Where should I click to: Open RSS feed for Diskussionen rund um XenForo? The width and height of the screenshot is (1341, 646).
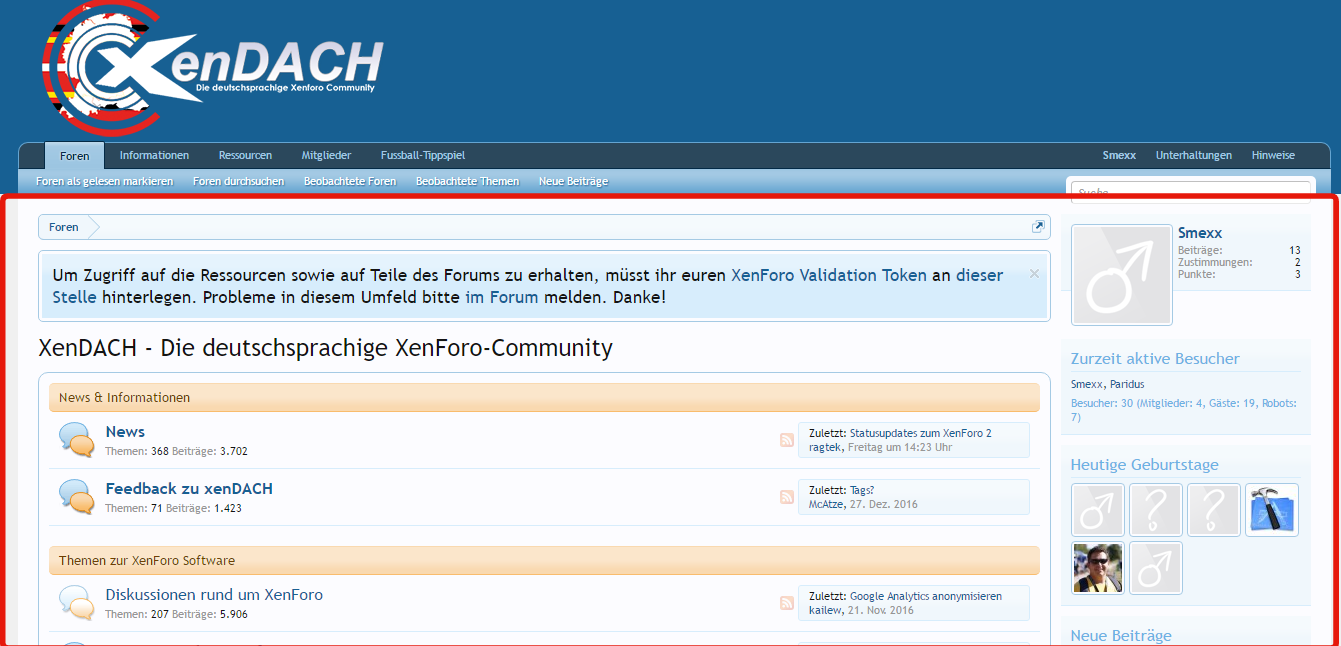pyautogui.click(x=788, y=603)
